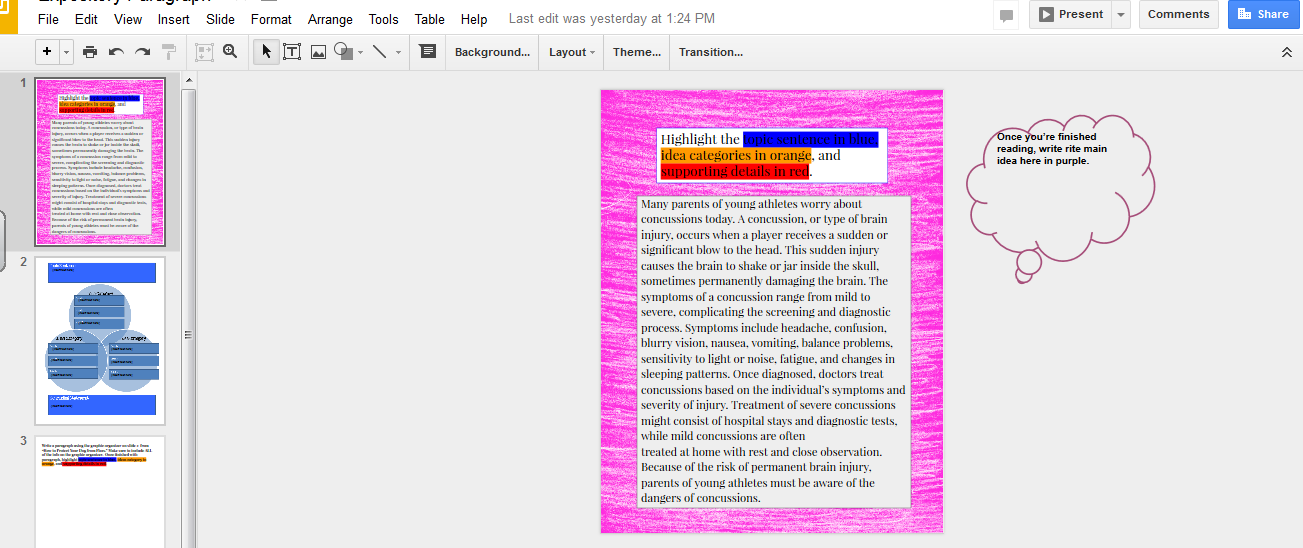The height and width of the screenshot is (548, 1303).
Task: Click the Insert image icon
Action: point(318,52)
